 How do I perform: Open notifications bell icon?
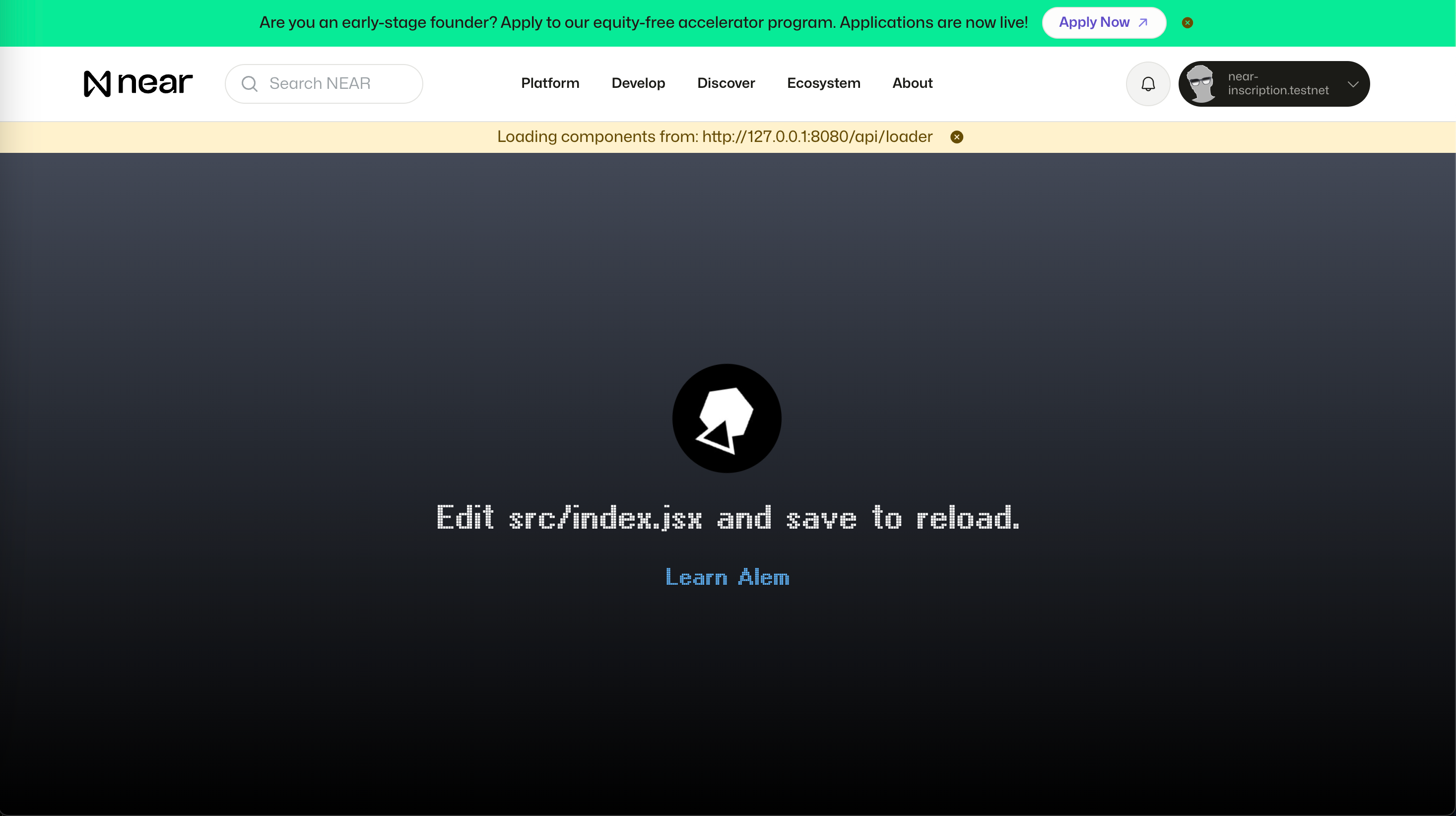point(1147,84)
